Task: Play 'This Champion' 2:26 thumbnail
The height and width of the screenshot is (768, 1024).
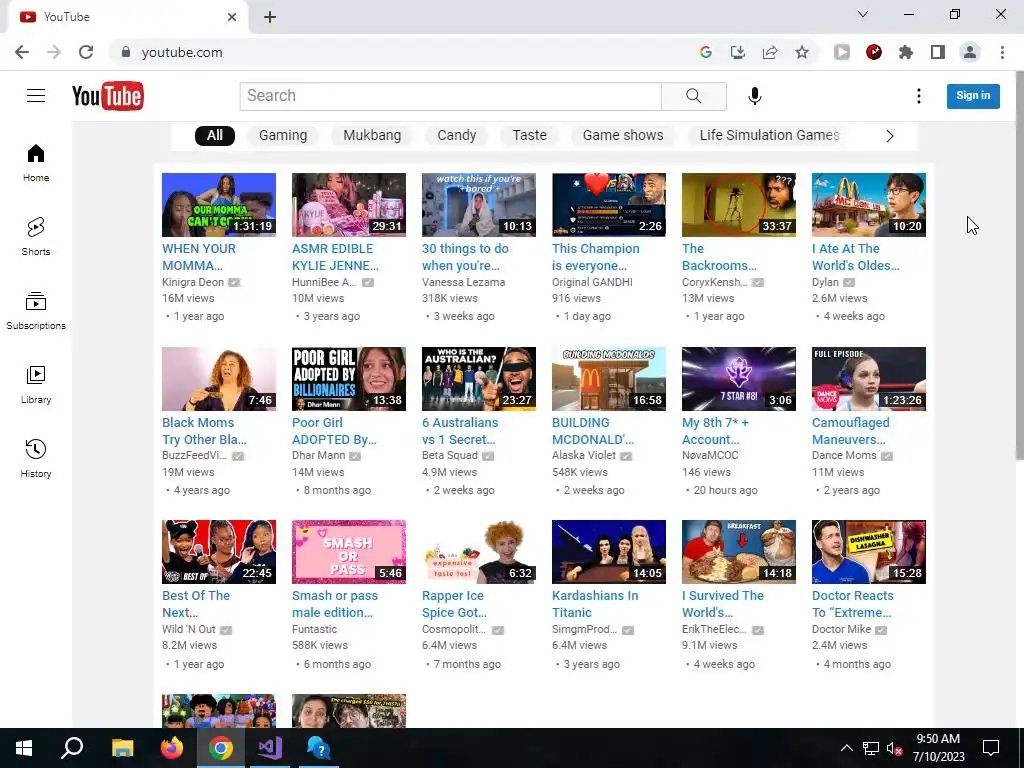Action: point(609,204)
